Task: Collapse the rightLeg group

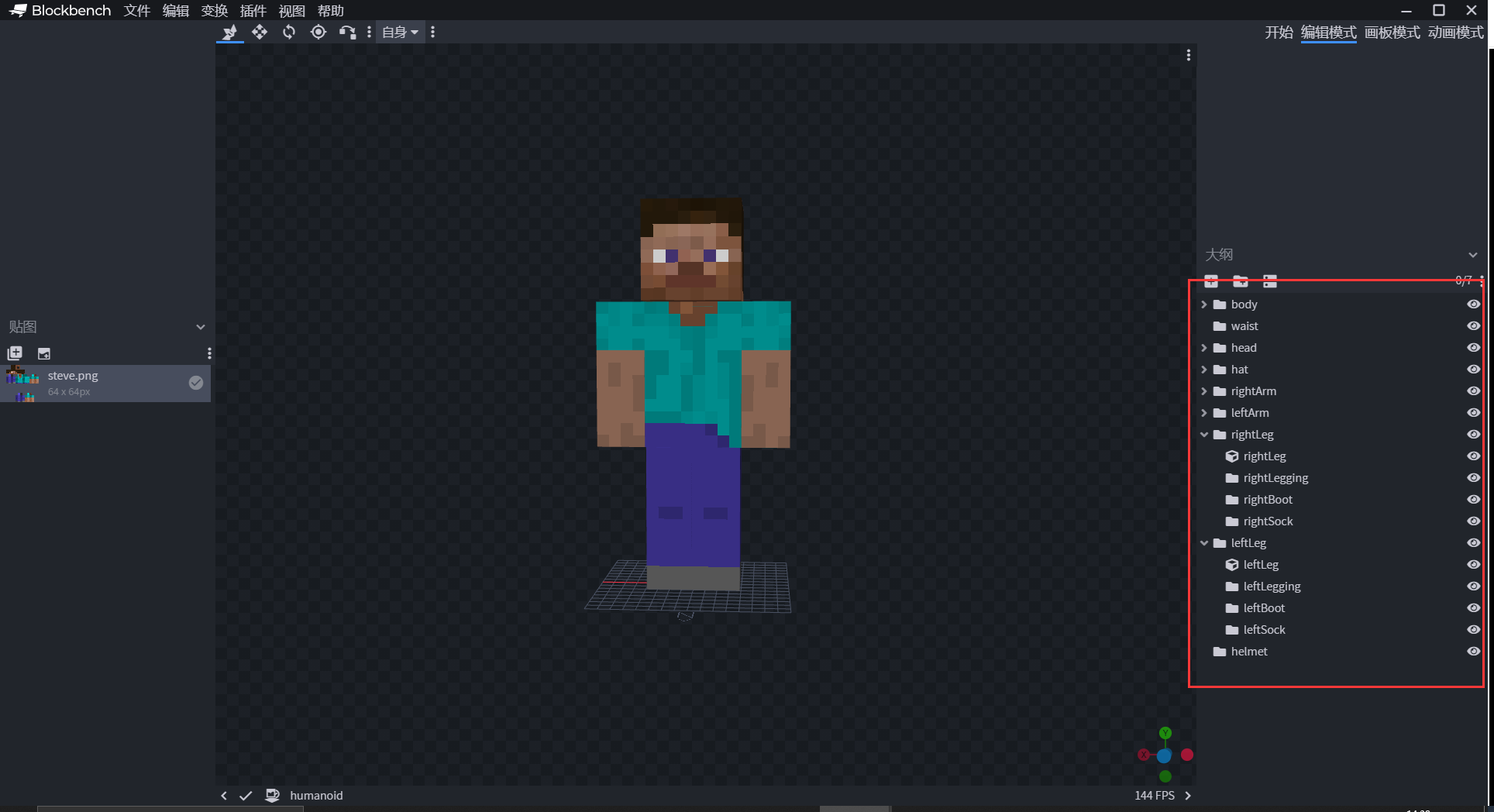Action: coord(1204,435)
